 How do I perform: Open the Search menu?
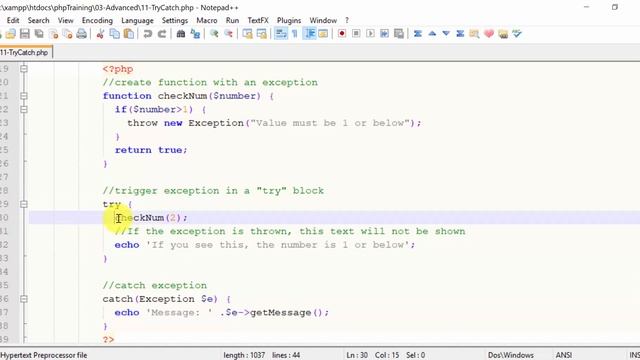click(x=38, y=20)
